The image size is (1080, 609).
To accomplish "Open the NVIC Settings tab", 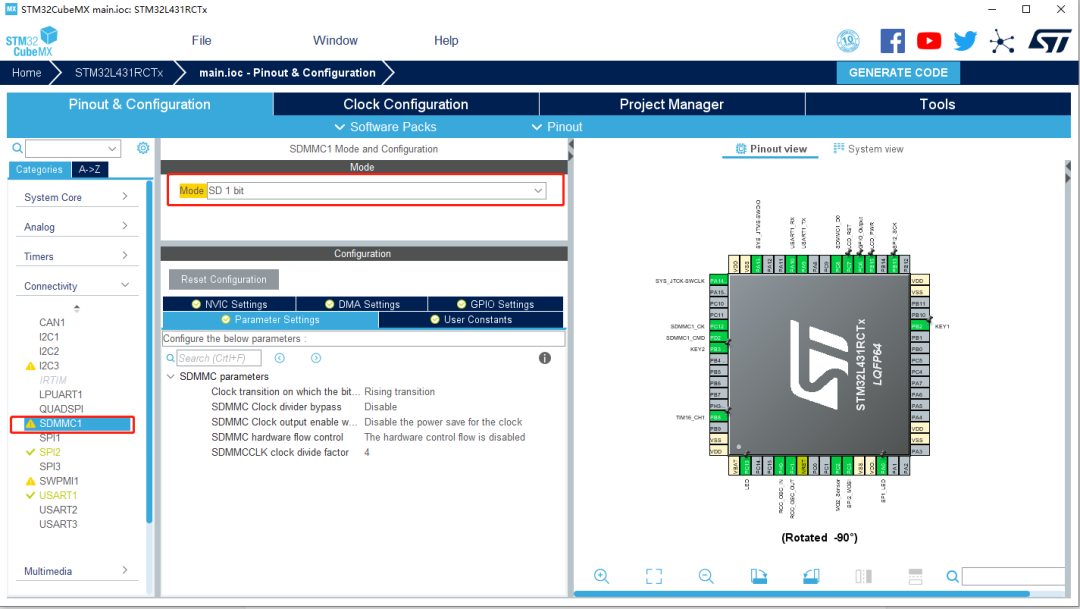I will [x=229, y=304].
